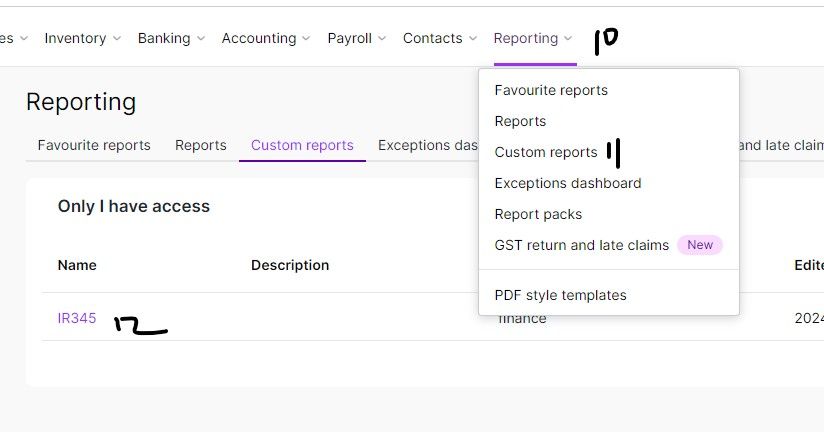The width and height of the screenshot is (824, 432).
Task: Click the New badge beside GST return
Action: 700,245
